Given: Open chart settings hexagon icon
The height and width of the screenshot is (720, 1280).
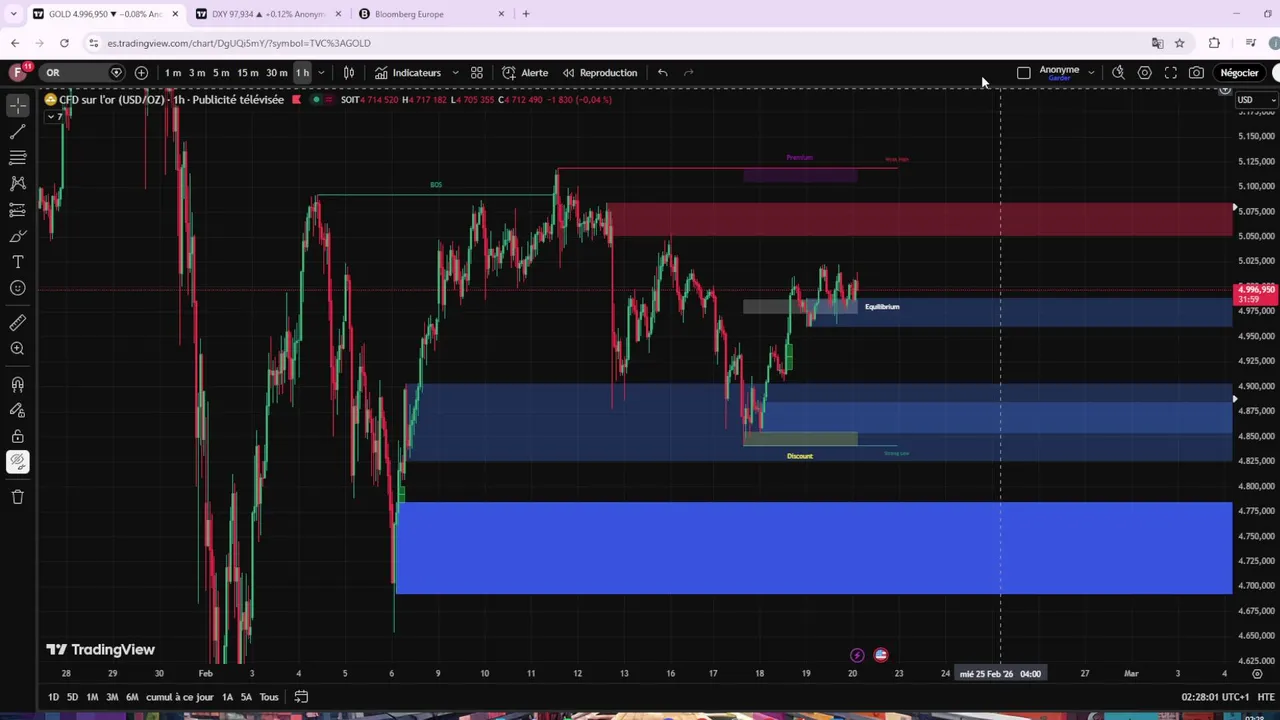Looking at the screenshot, I should coord(1144,72).
